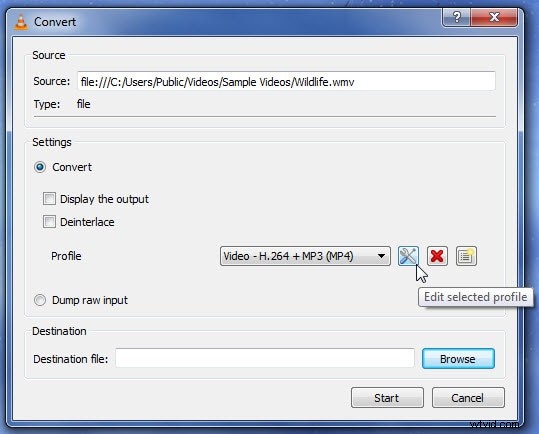
Task: Click the 'Source:' field label
Action: 52,81
